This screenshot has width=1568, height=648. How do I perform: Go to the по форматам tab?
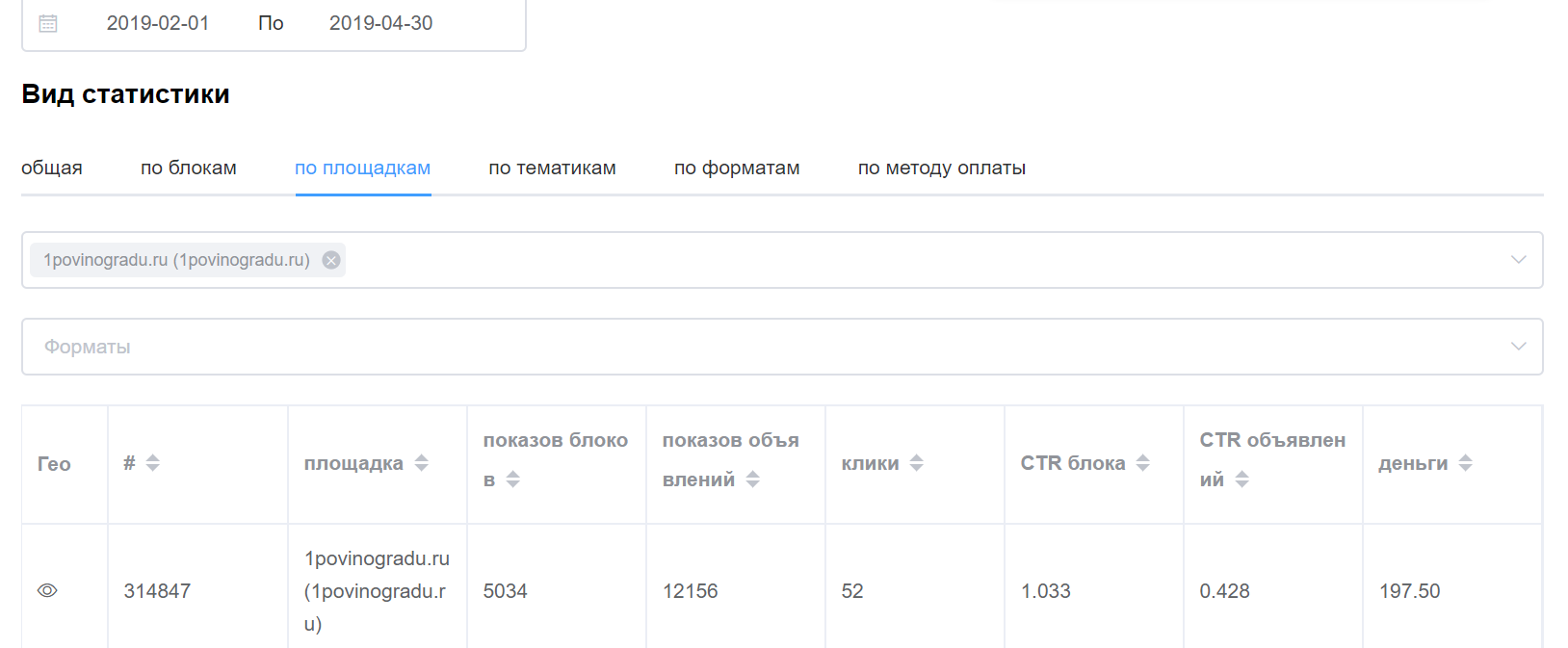[x=737, y=168]
